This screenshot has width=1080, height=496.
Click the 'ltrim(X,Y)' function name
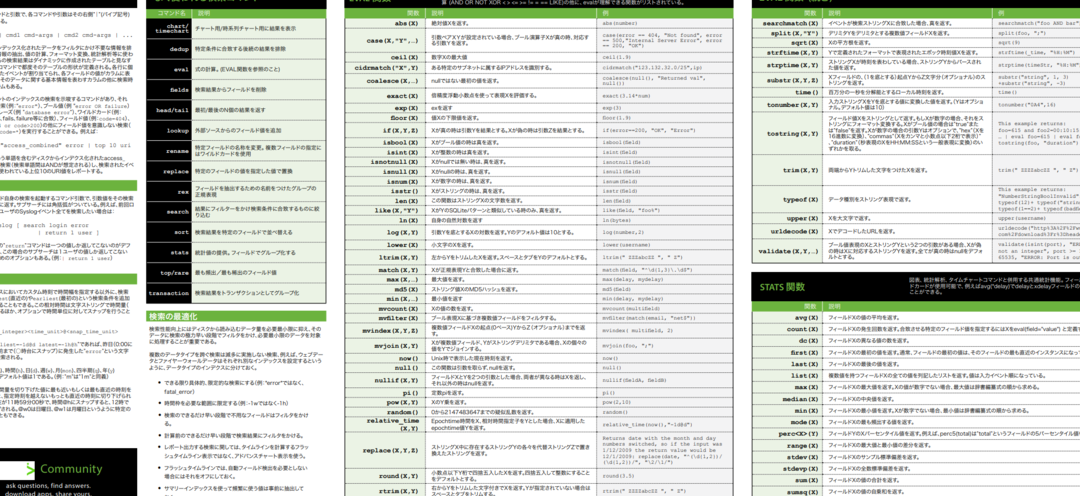pos(398,257)
